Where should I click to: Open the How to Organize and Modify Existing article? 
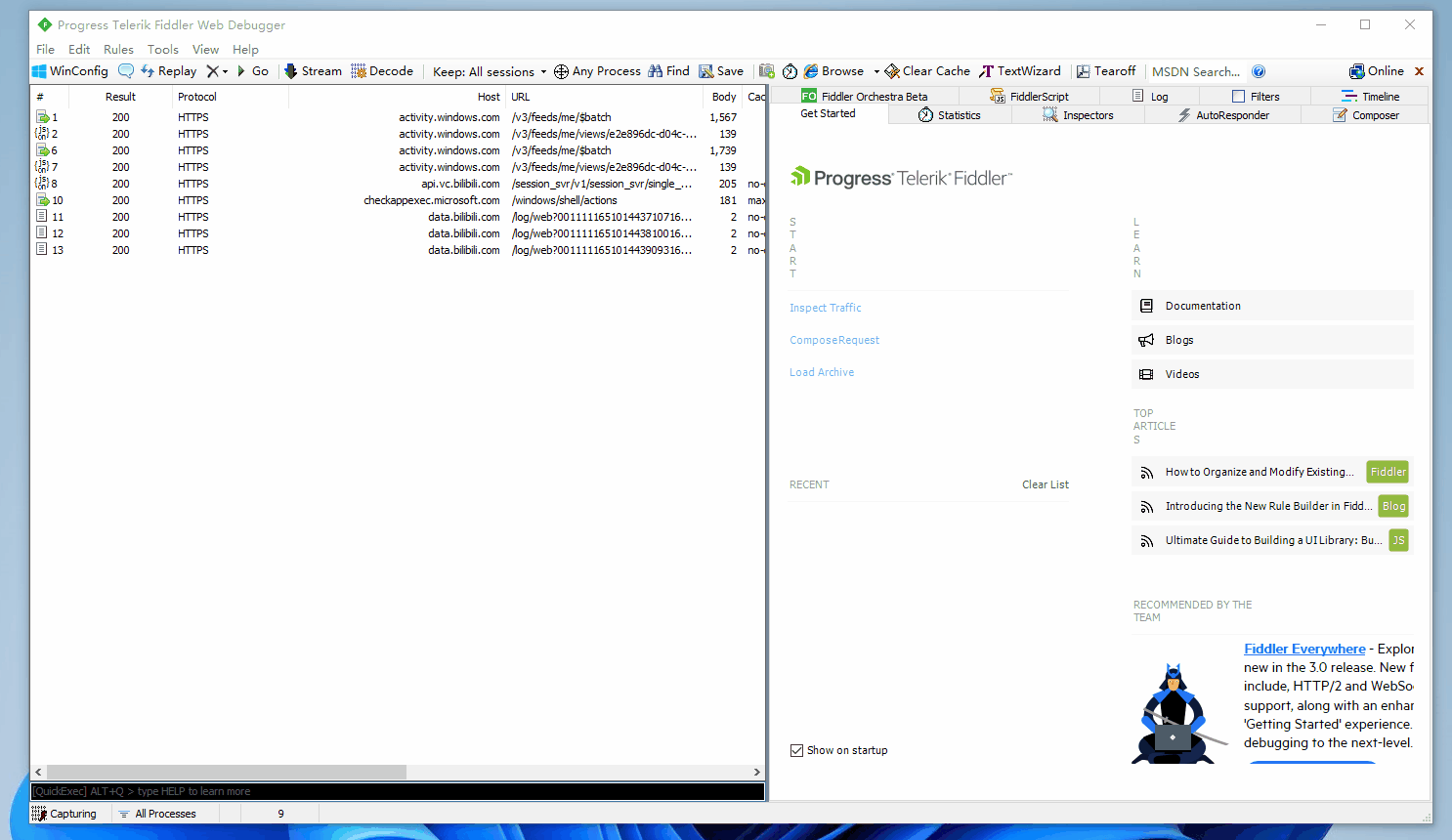pos(1272,472)
